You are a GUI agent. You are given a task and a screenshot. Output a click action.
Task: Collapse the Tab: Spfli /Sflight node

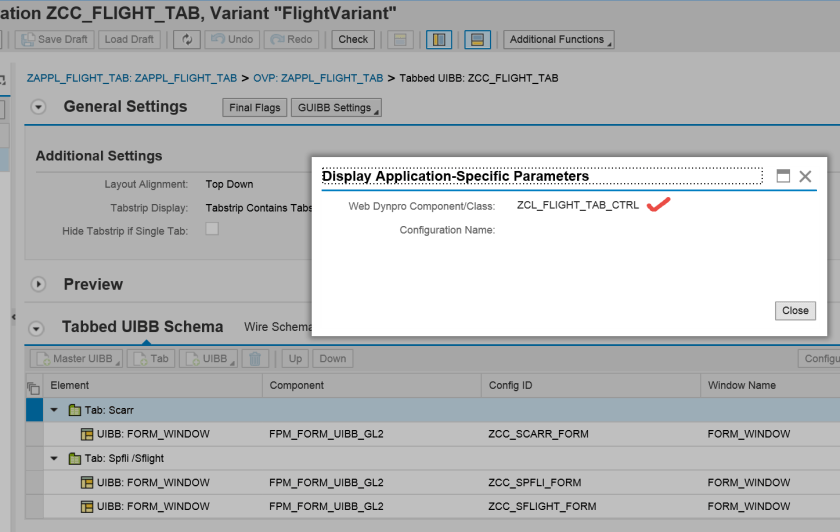point(54,458)
